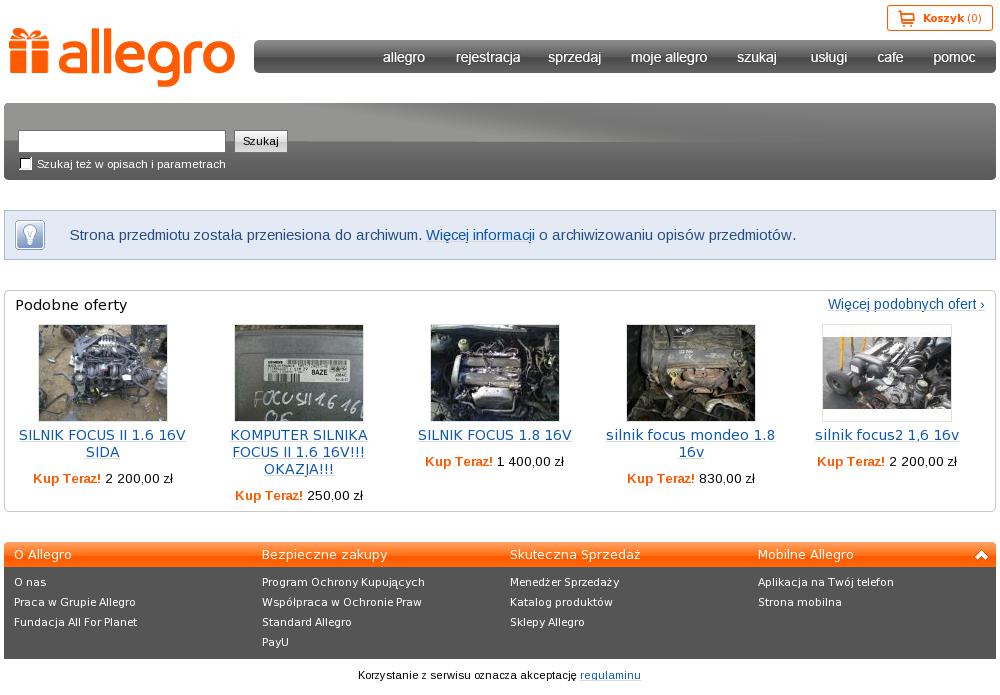The image size is (1000, 695).
Task: Open 'Współpraca w Ochronie Praw' footer link
Action: [342, 602]
